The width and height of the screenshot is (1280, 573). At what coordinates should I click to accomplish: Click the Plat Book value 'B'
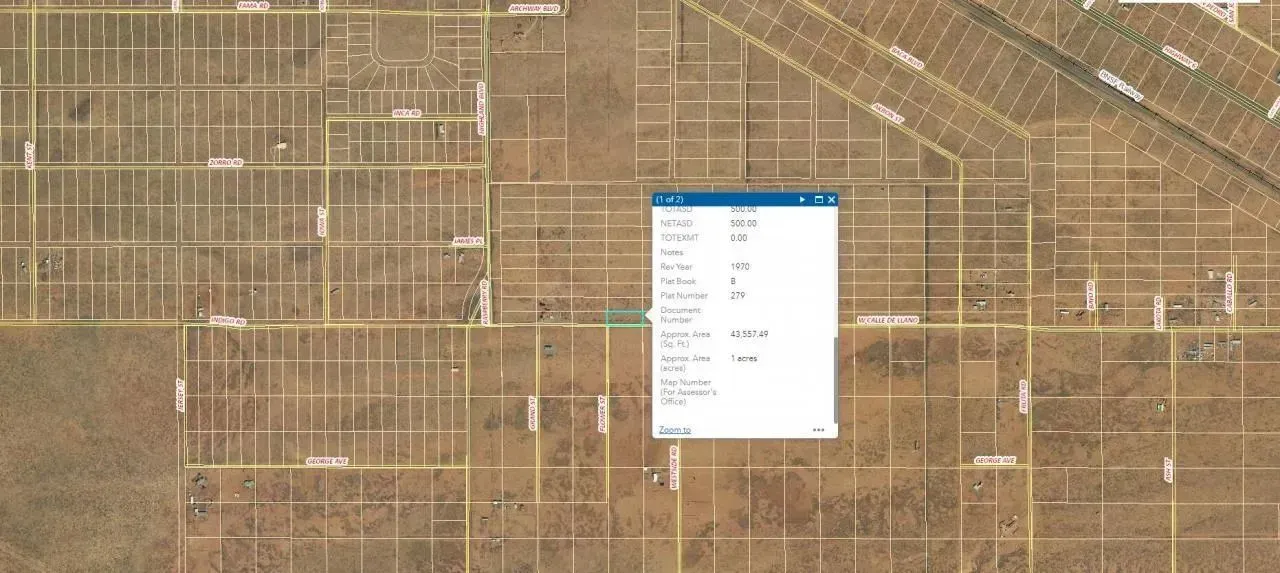coord(734,282)
